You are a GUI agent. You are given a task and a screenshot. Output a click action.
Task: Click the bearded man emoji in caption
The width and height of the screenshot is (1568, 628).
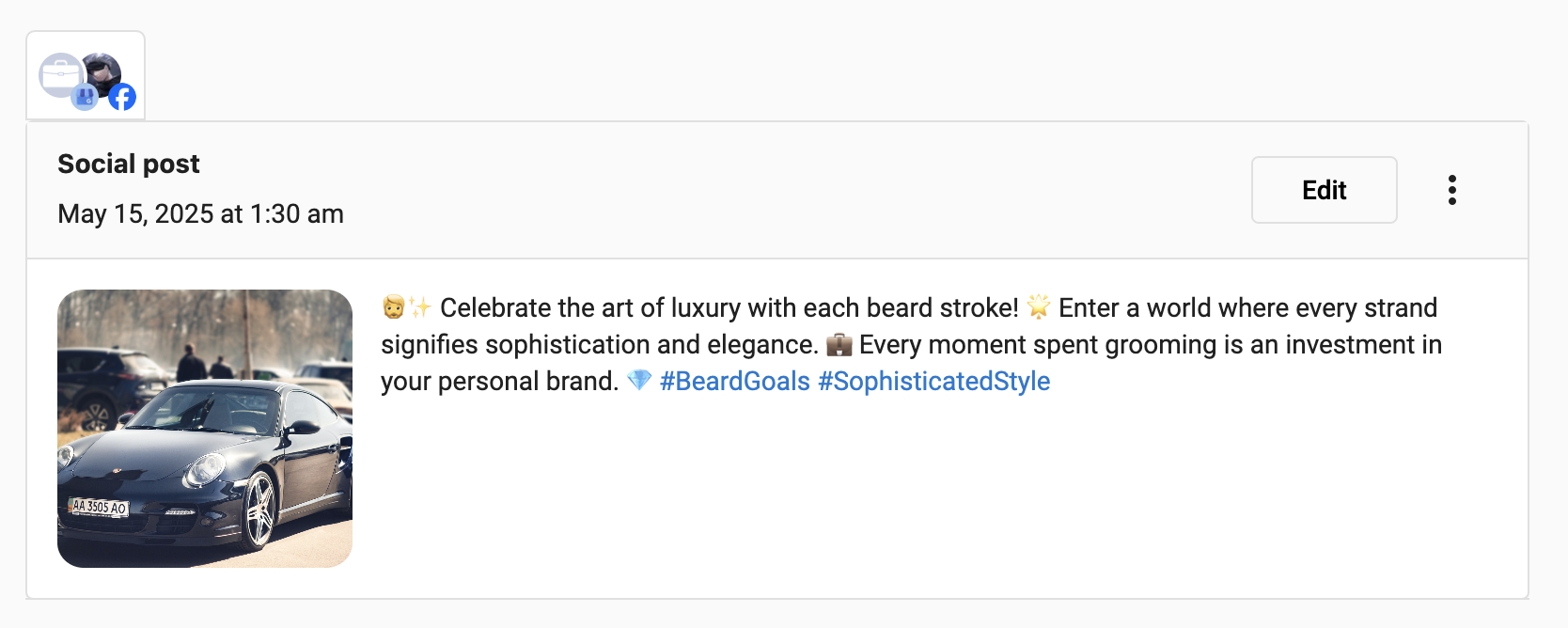393,307
